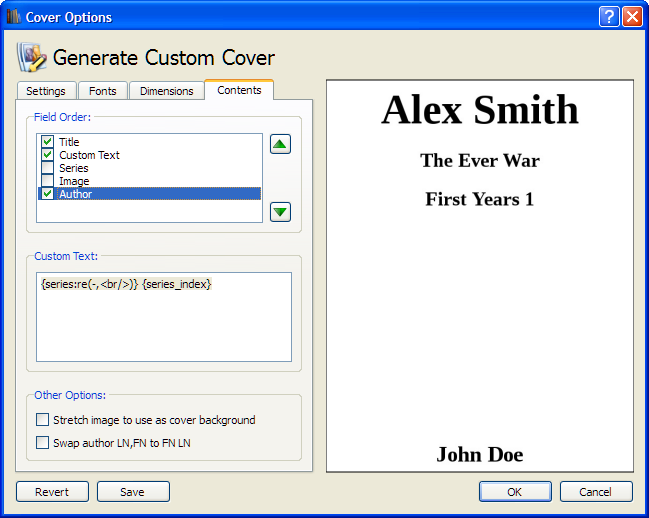
Task: Select the Contents tab
Action: coord(239,90)
